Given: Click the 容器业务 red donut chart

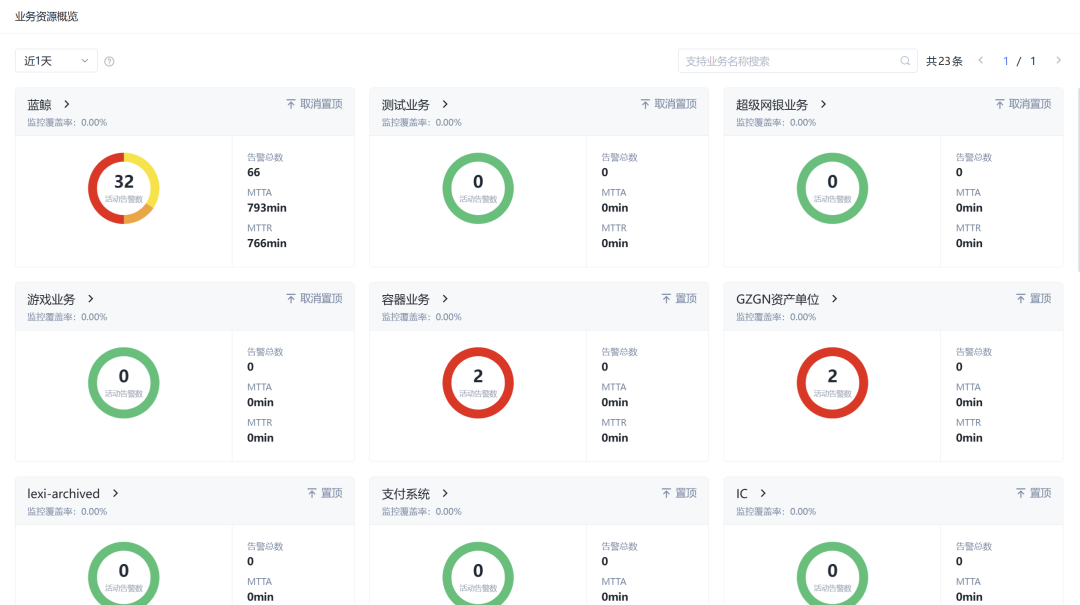Looking at the screenshot, I should point(478,382).
